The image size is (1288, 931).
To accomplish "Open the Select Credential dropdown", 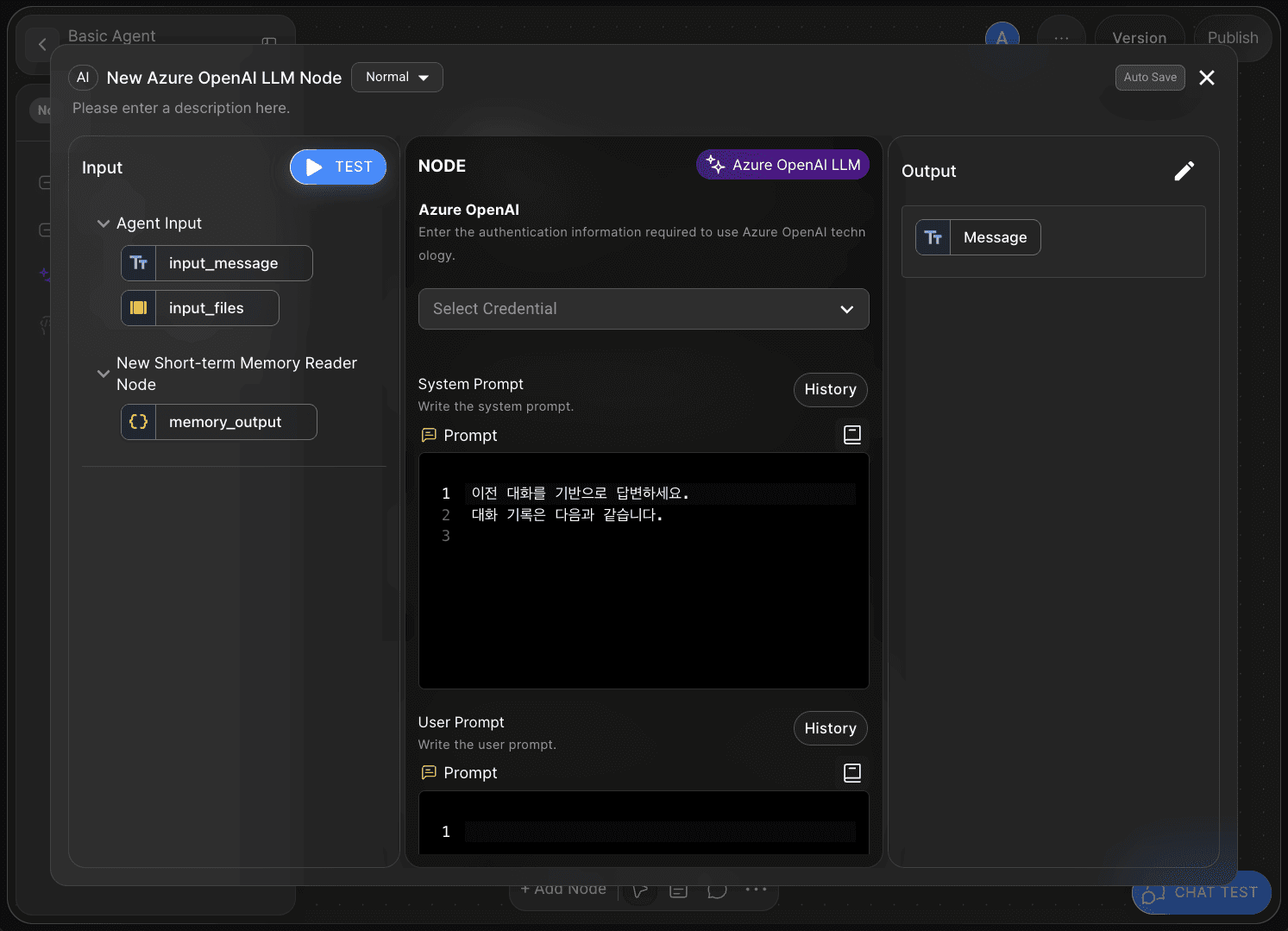I will click(x=644, y=309).
